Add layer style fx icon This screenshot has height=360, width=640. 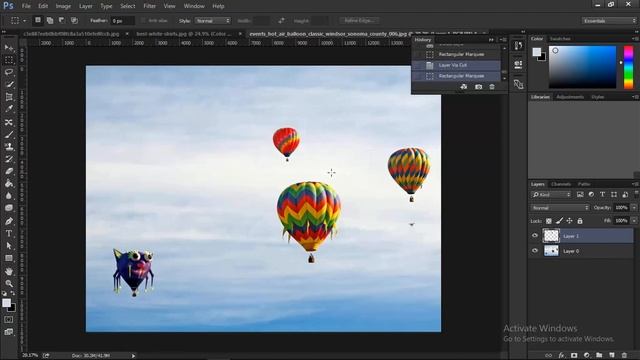click(x=561, y=356)
